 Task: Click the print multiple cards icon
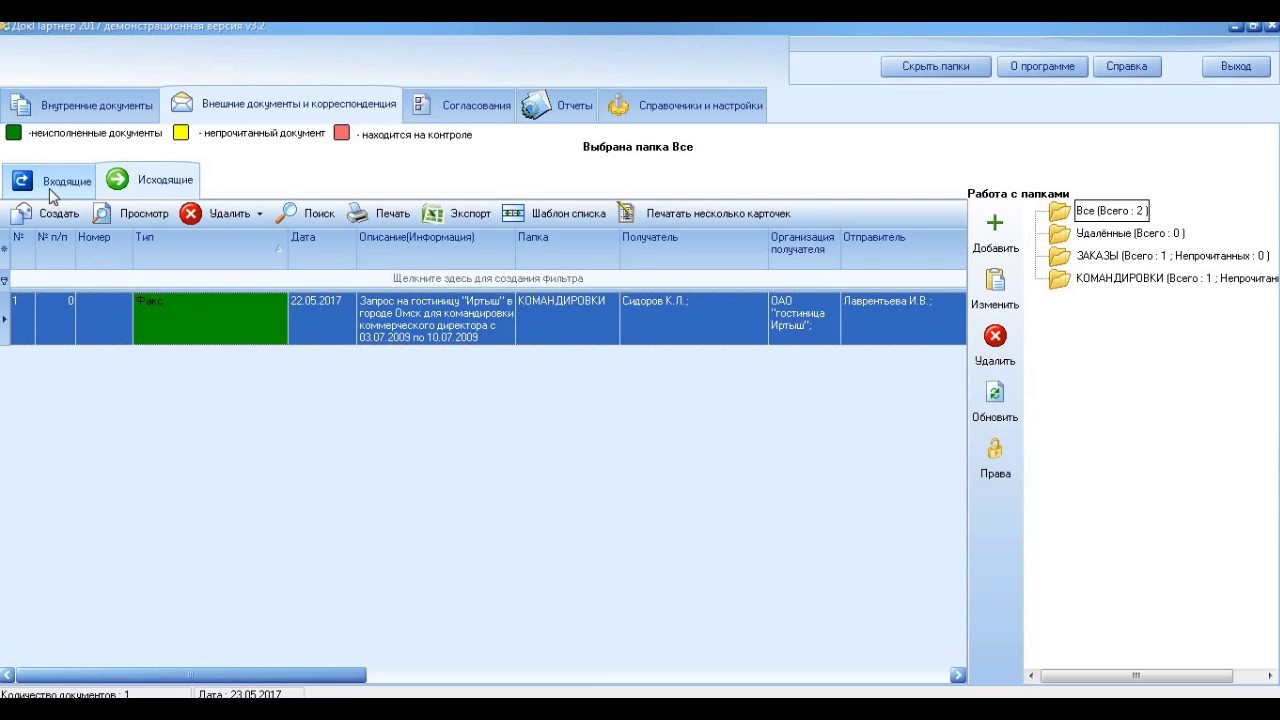pos(626,213)
